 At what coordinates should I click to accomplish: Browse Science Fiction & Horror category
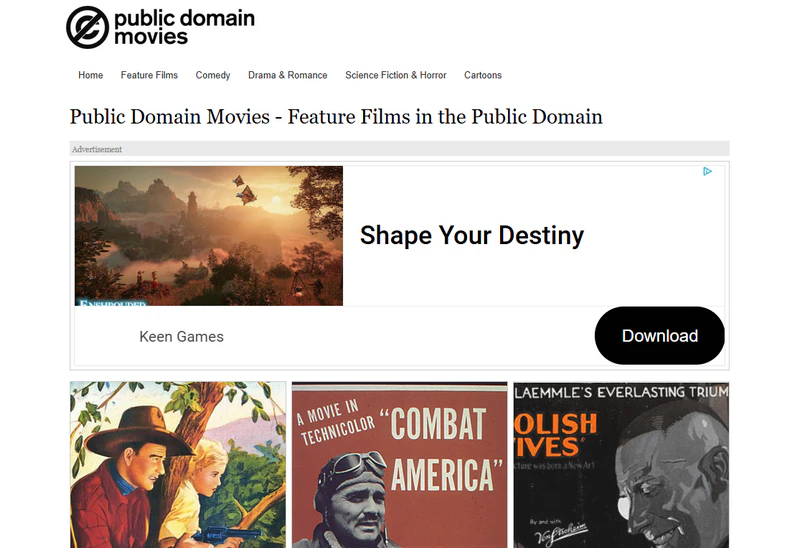pos(395,75)
